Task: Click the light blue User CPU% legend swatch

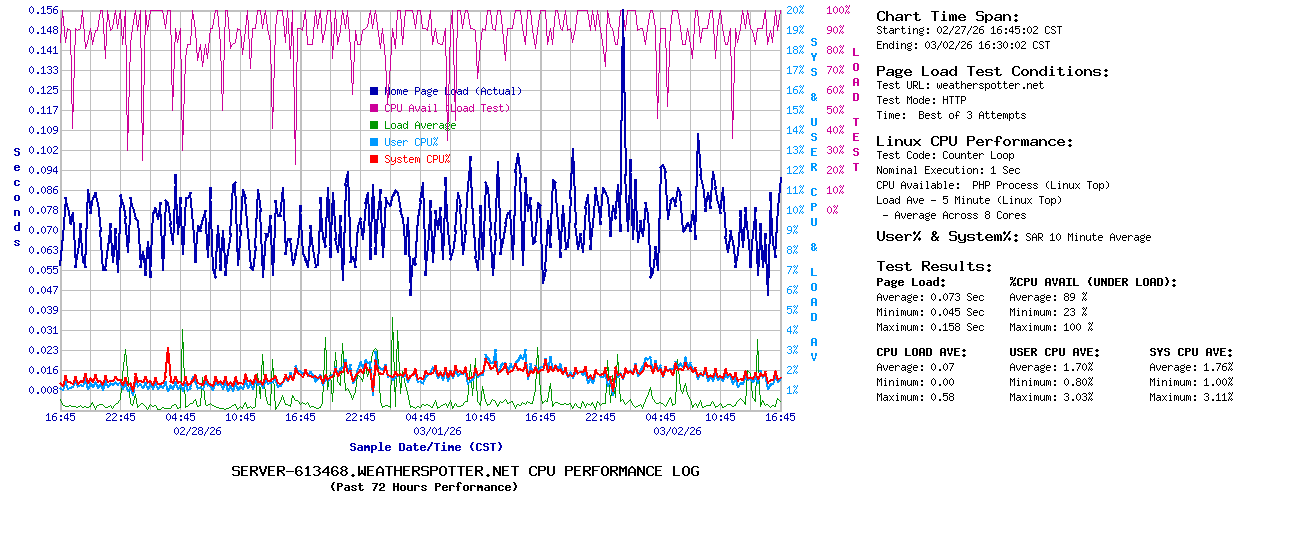Action: pyautogui.click(x=374, y=142)
